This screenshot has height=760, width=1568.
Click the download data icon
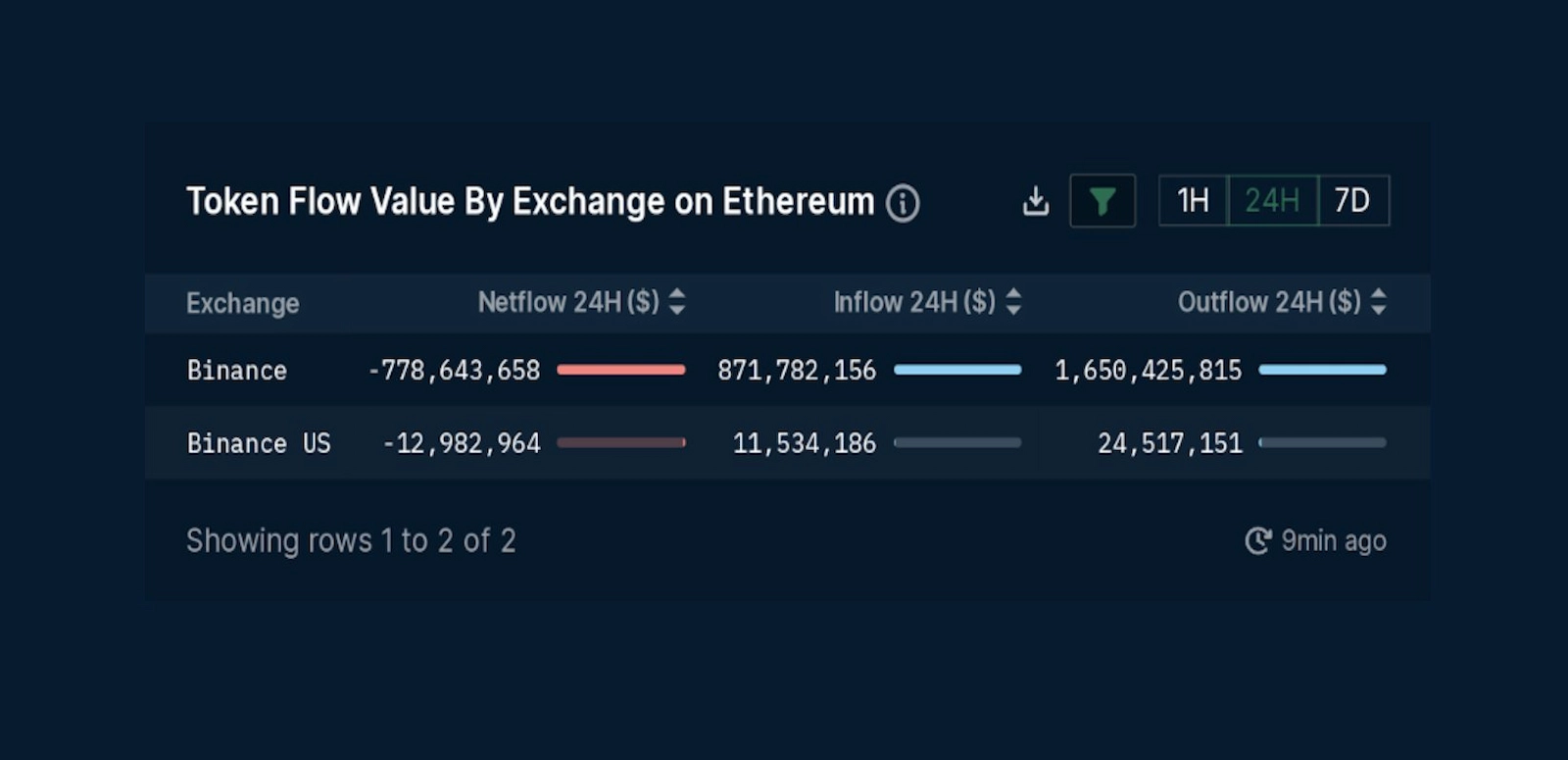pos(1036,200)
